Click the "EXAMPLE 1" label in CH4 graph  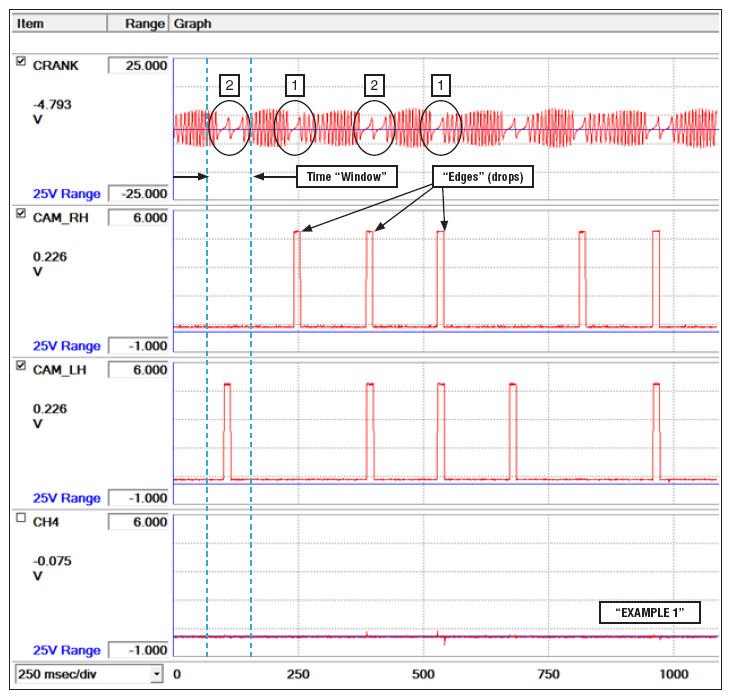coord(649,612)
